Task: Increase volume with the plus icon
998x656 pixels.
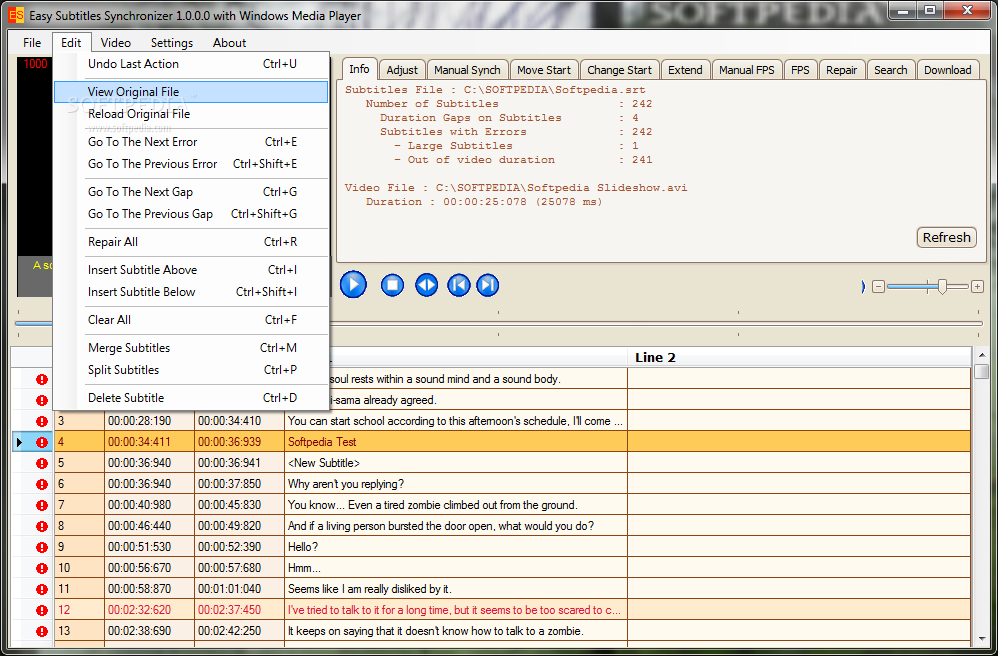Action: (x=977, y=287)
